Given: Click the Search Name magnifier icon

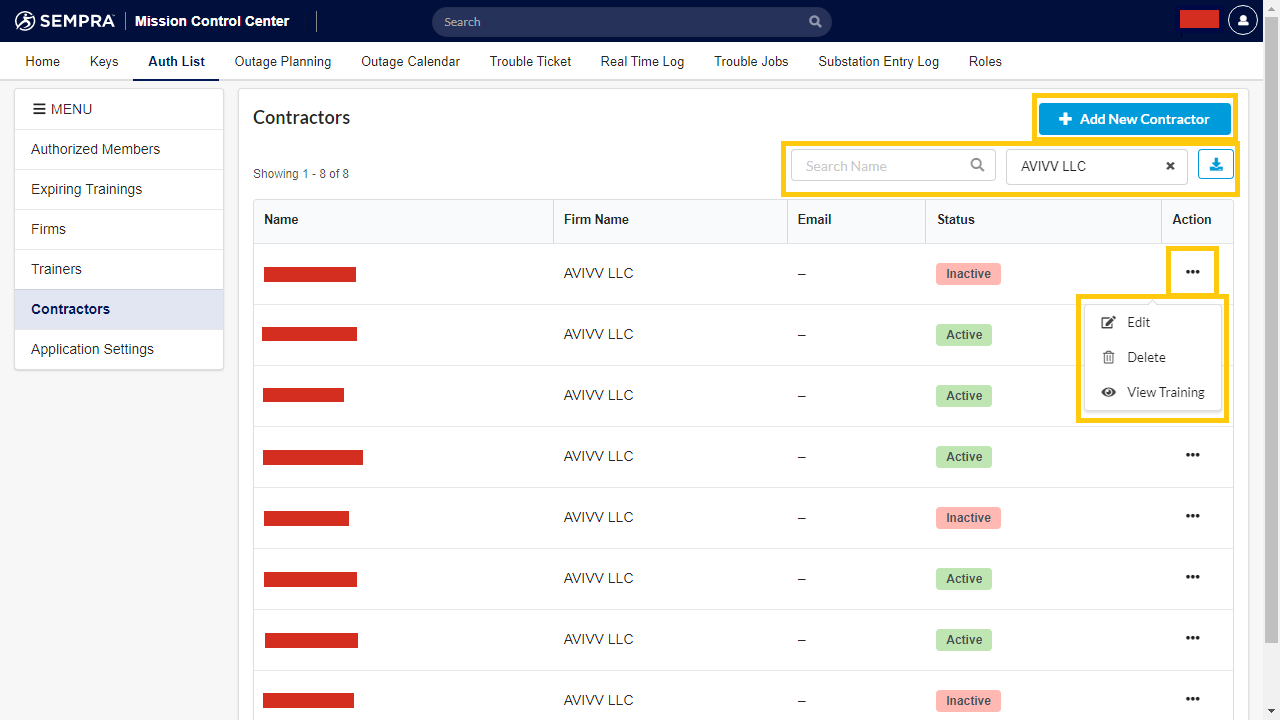Looking at the screenshot, I should (977, 166).
